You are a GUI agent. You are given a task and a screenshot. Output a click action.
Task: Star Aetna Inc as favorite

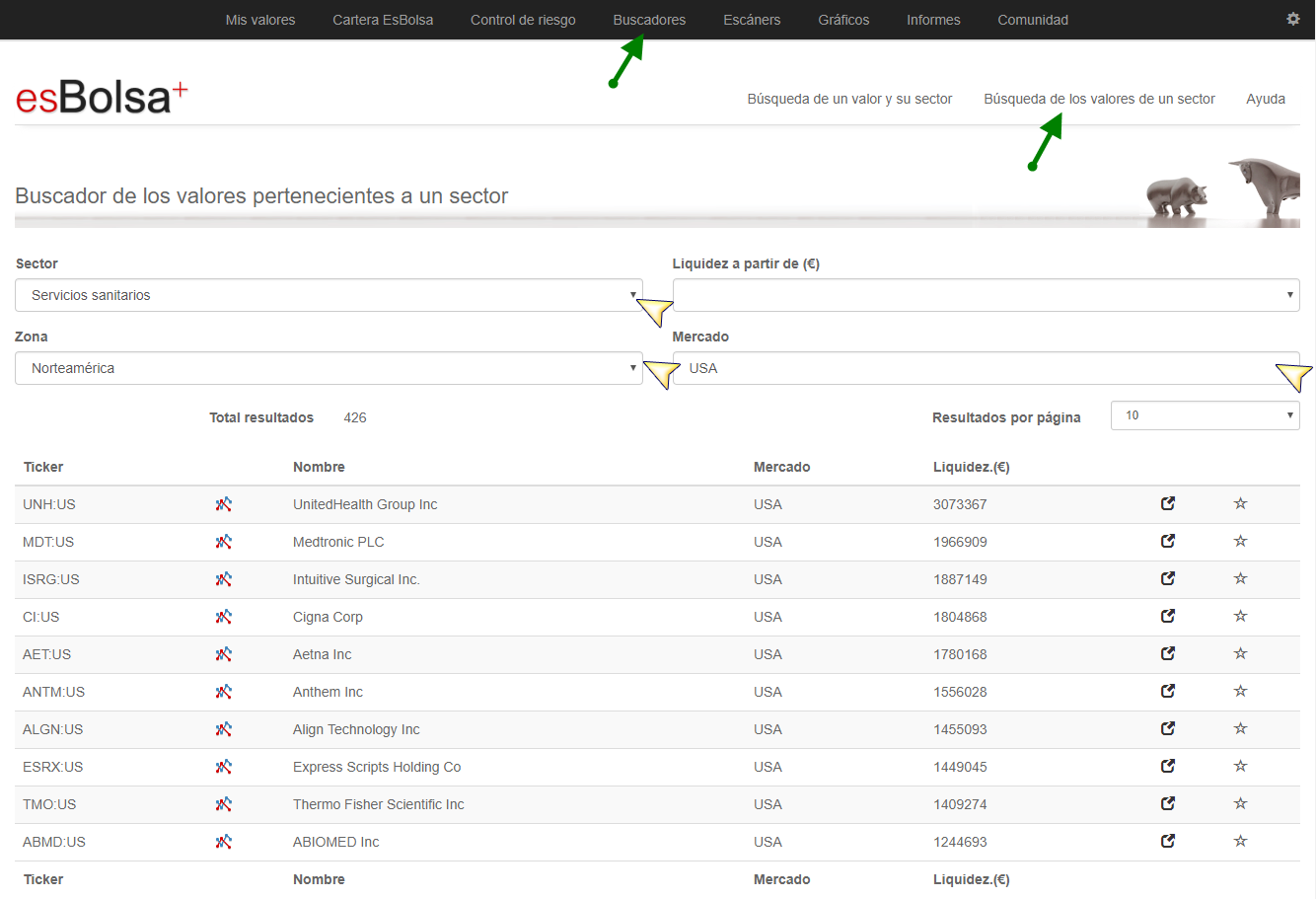pyautogui.click(x=1241, y=653)
